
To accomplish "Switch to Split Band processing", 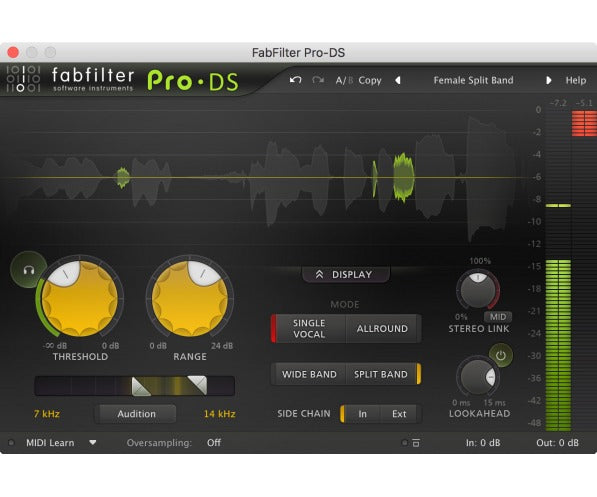I will pos(382,374).
